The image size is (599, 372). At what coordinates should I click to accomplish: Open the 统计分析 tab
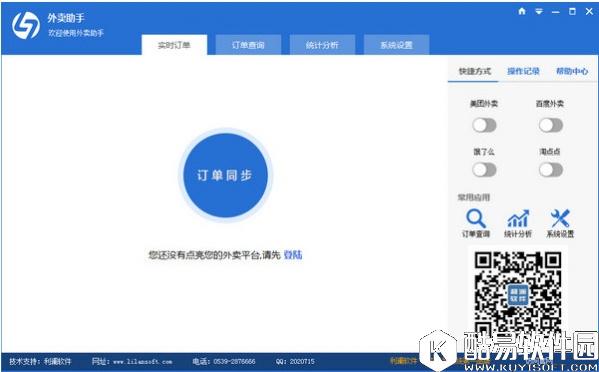point(322,45)
